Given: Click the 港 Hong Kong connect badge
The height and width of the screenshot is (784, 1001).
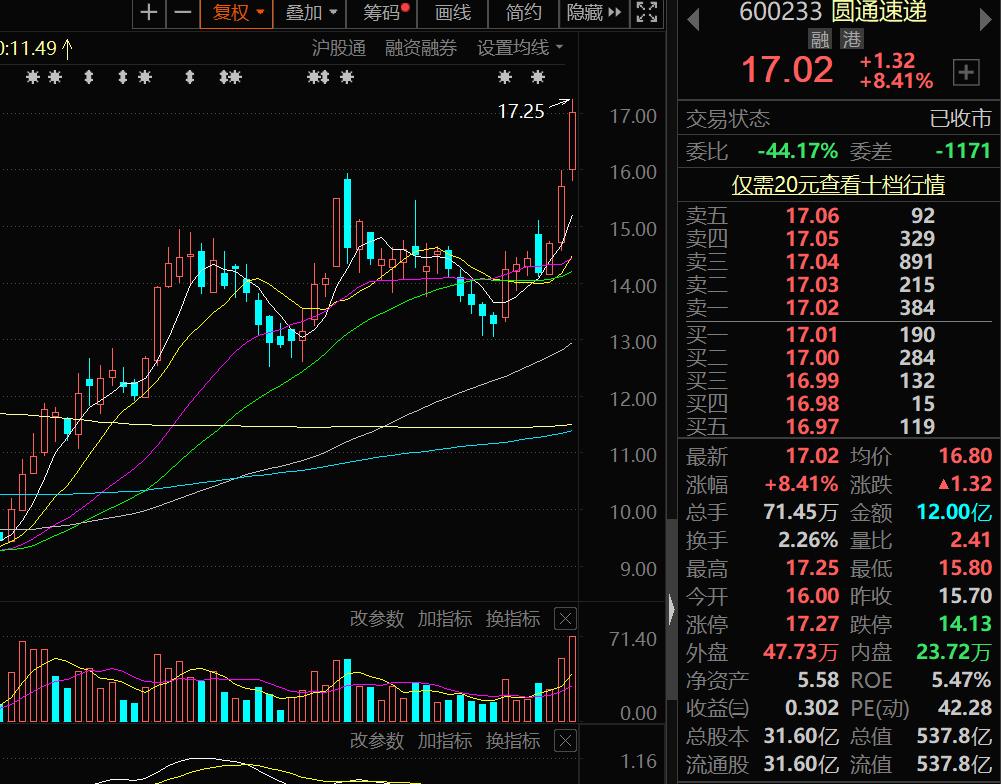Looking at the screenshot, I should coord(852,39).
